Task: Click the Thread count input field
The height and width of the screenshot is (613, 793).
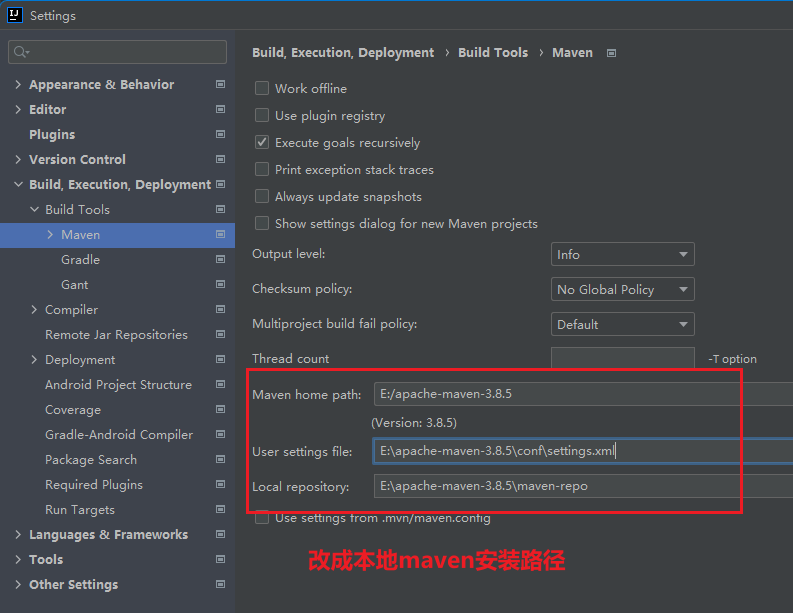Action: pyautogui.click(x=622, y=359)
